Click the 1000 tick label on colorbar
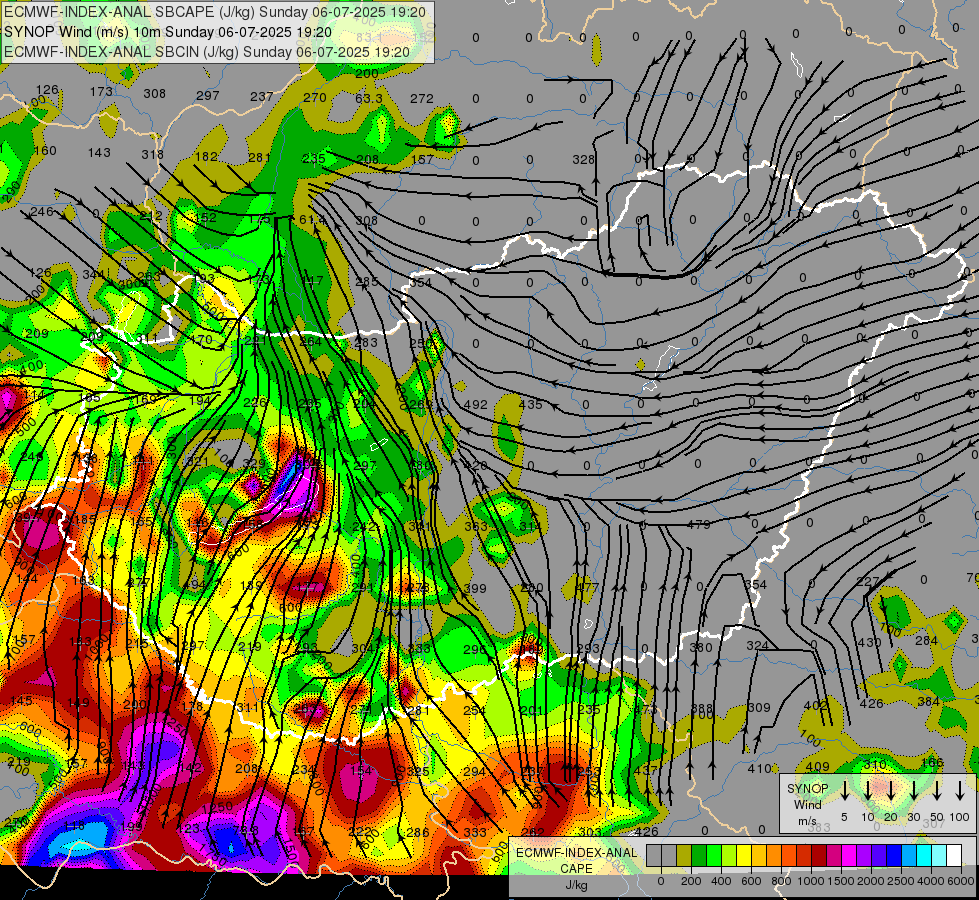The height and width of the screenshot is (900, 979). (x=811, y=881)
